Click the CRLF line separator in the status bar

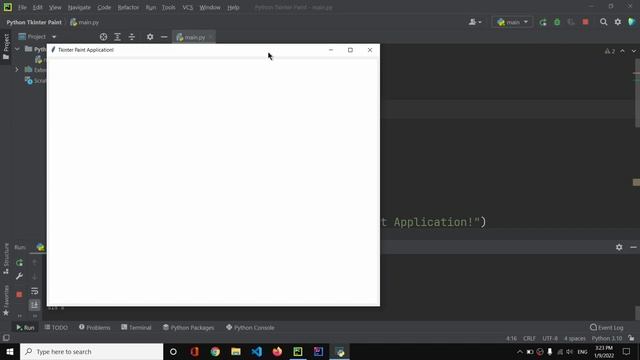(529, 338)
